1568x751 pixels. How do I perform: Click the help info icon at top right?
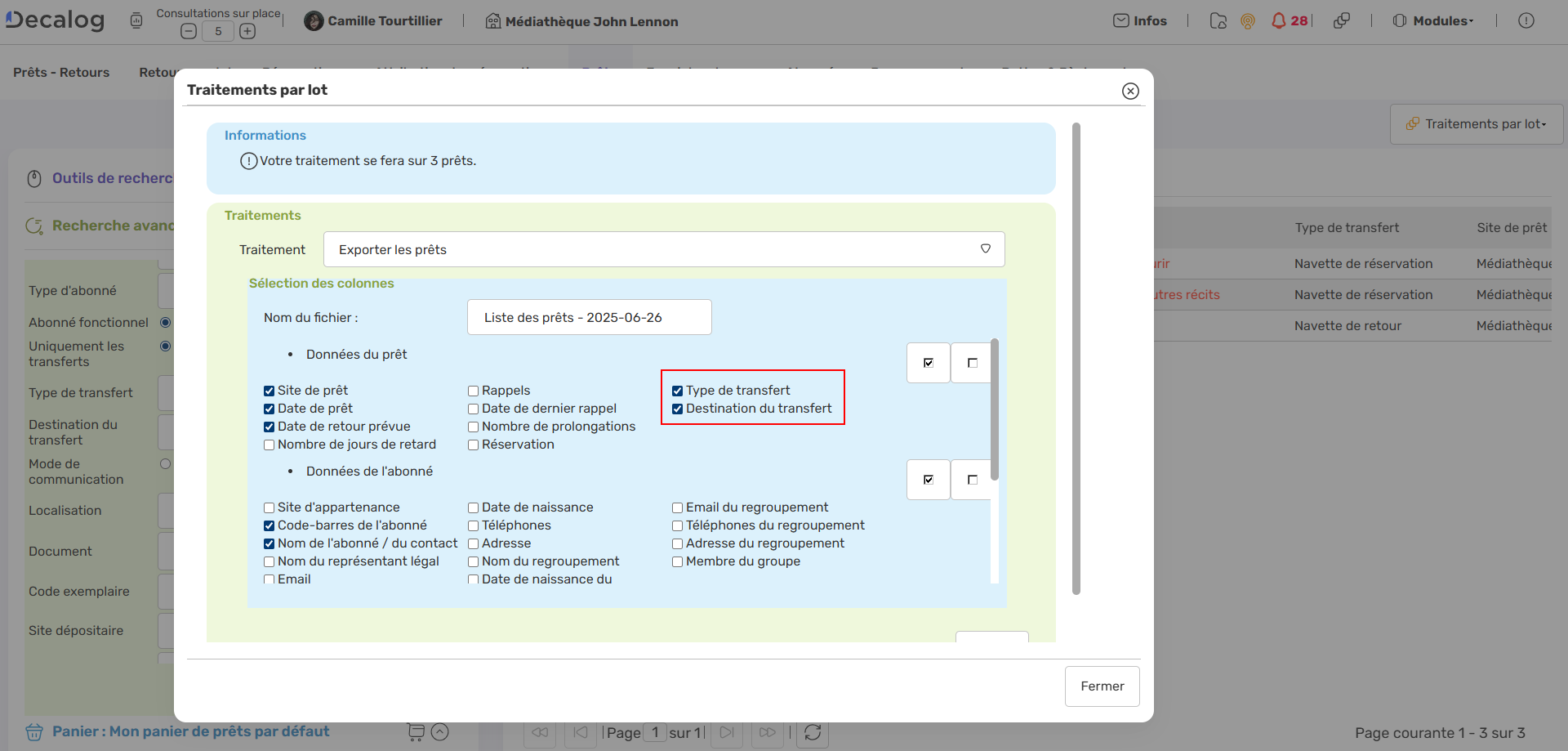coord(1526,21)
